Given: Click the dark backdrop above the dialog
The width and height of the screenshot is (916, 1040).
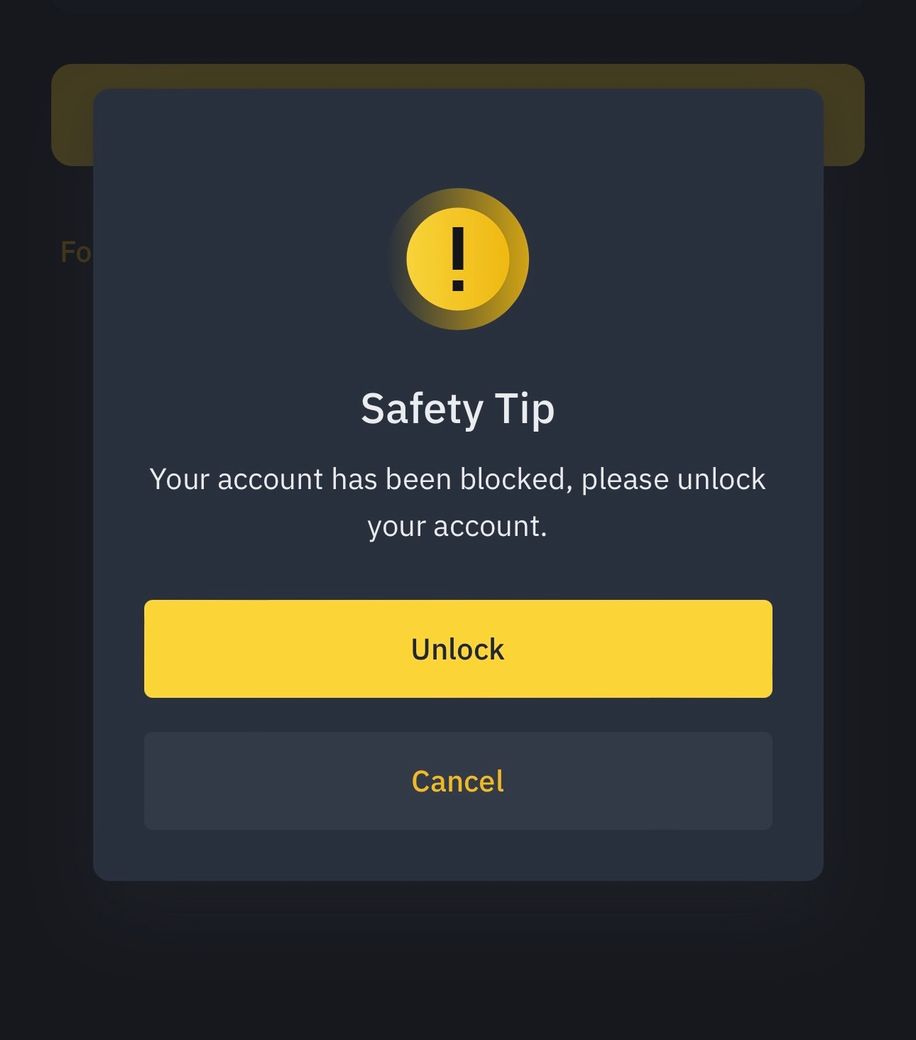Looking at the screenshot, I should point(458,30).
